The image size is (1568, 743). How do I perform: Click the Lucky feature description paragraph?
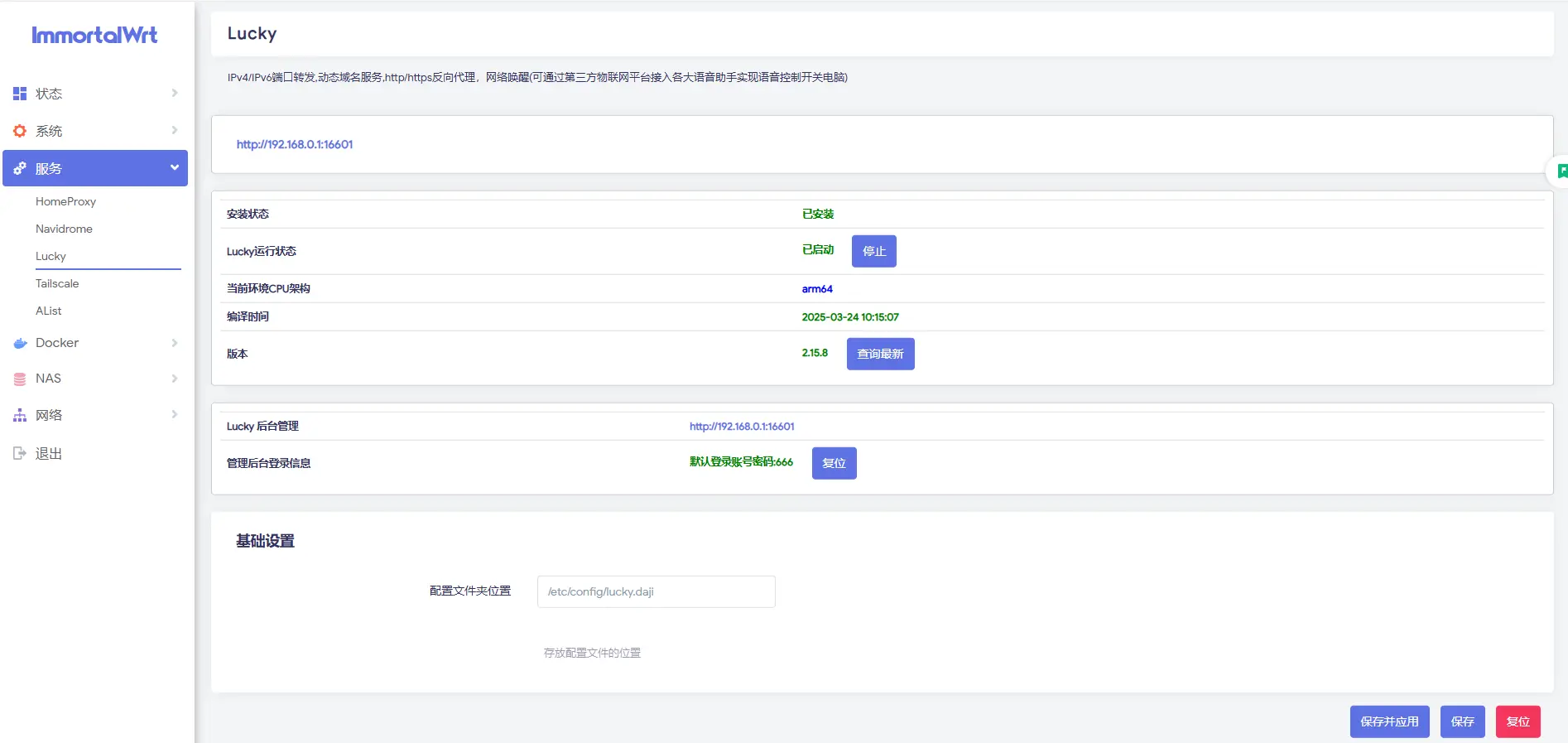pyautogui.click(x=538, y=77)
